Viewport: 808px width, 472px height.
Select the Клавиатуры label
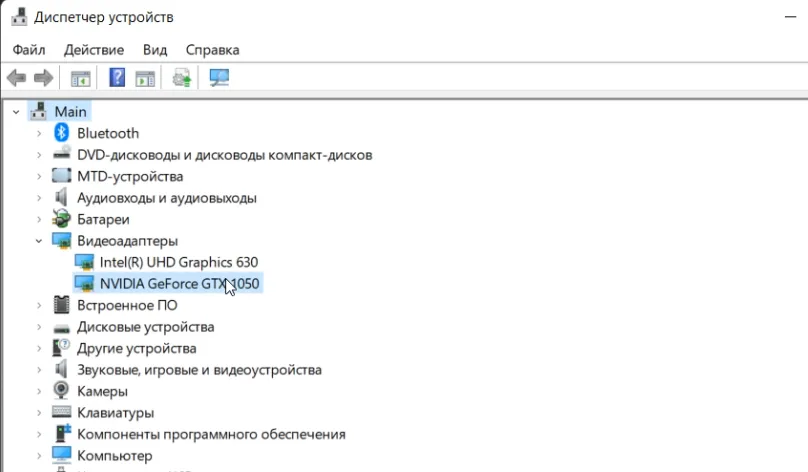(115, 413)
